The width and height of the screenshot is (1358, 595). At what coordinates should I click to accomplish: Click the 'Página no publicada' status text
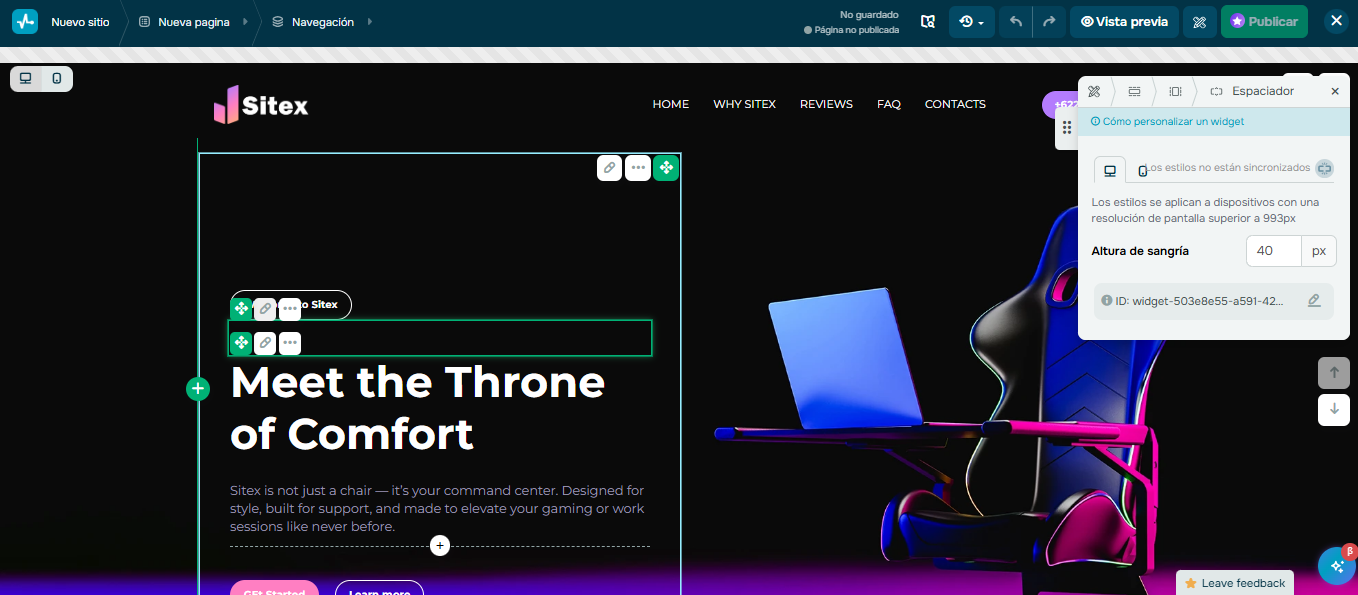point(852,30)
